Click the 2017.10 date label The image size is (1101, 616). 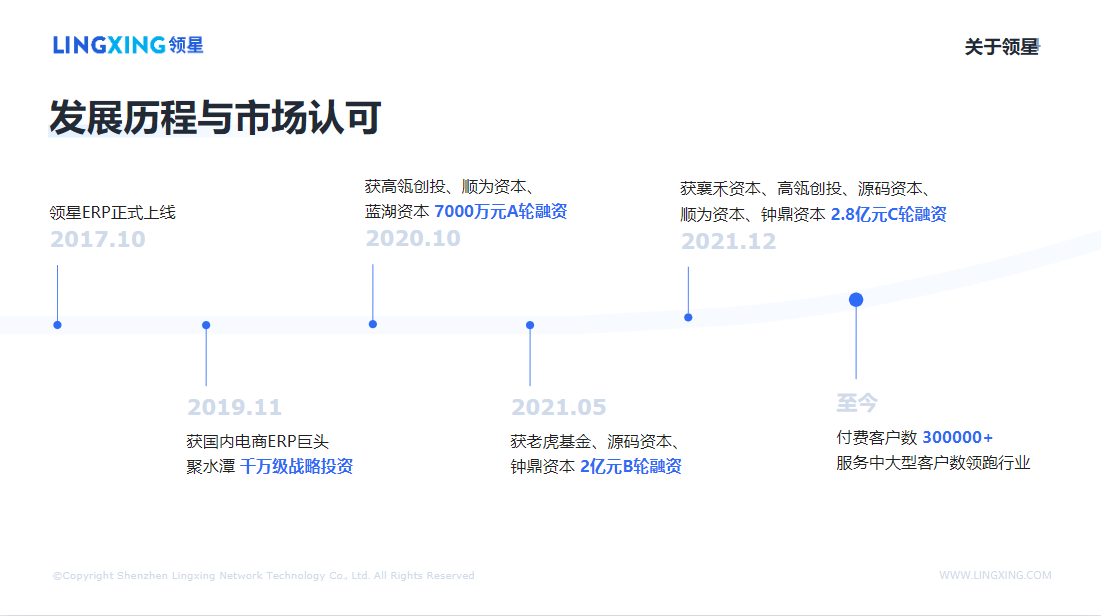point(98,240)
